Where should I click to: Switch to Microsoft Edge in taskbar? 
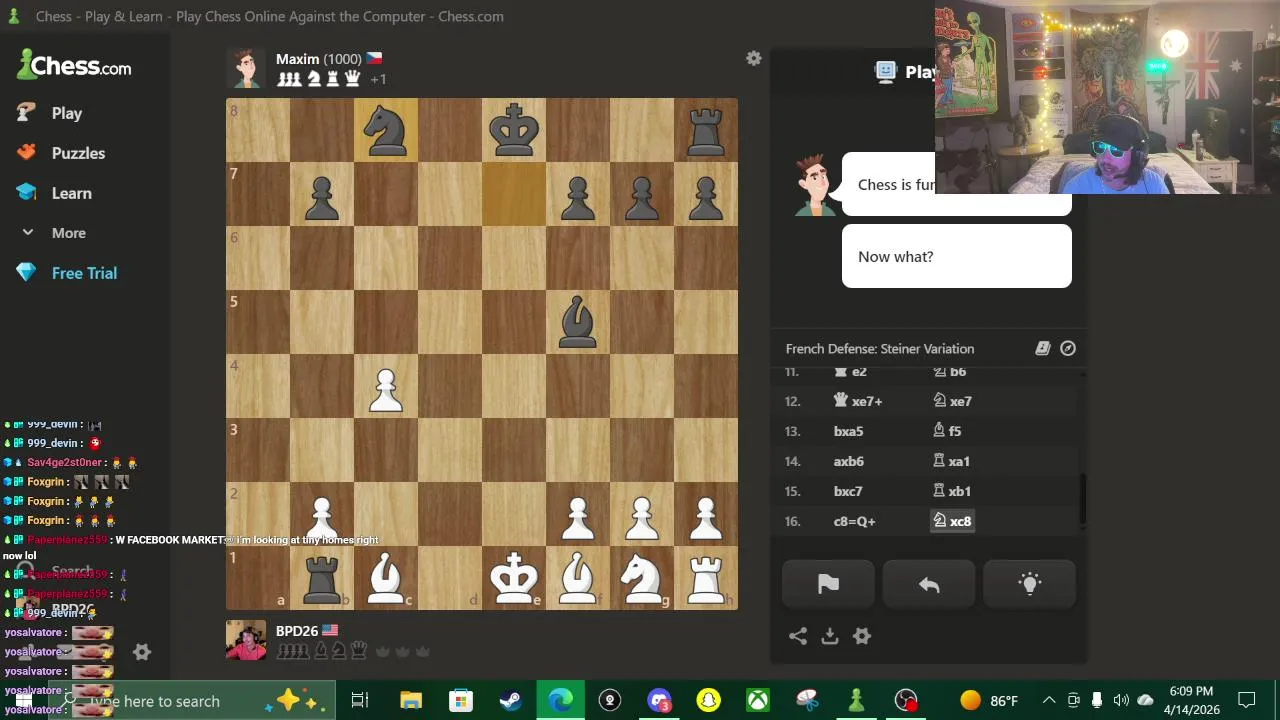pyautogui.click(x=560, y=701)
